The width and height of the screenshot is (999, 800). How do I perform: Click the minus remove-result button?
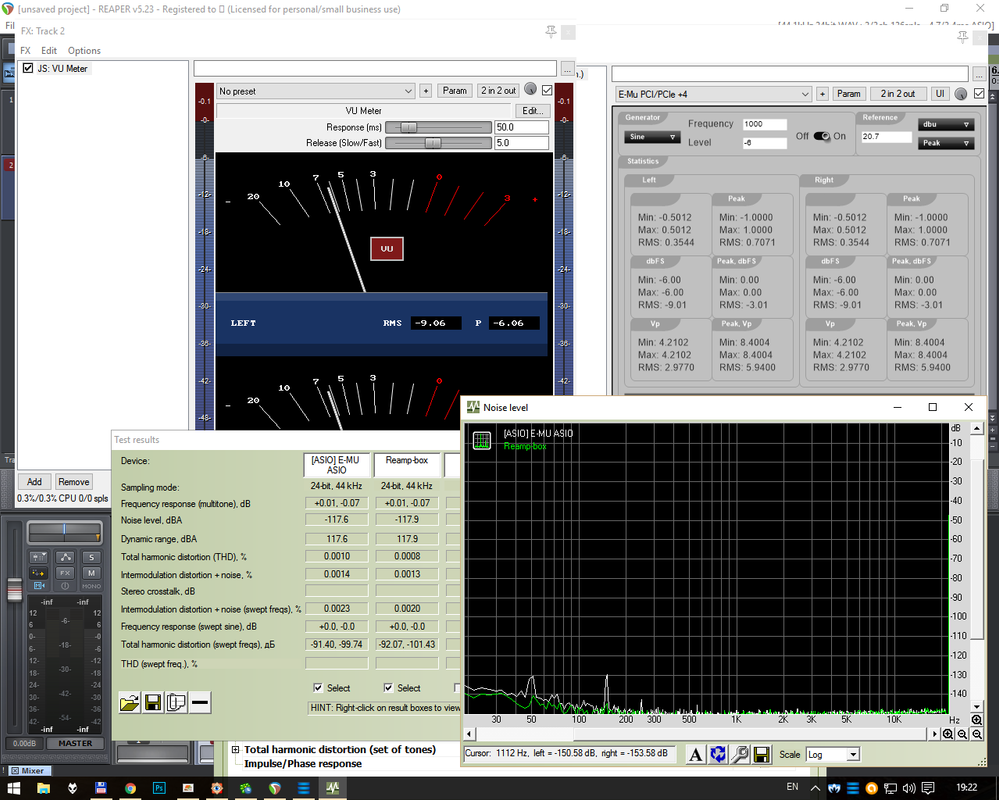pos(199,703)
